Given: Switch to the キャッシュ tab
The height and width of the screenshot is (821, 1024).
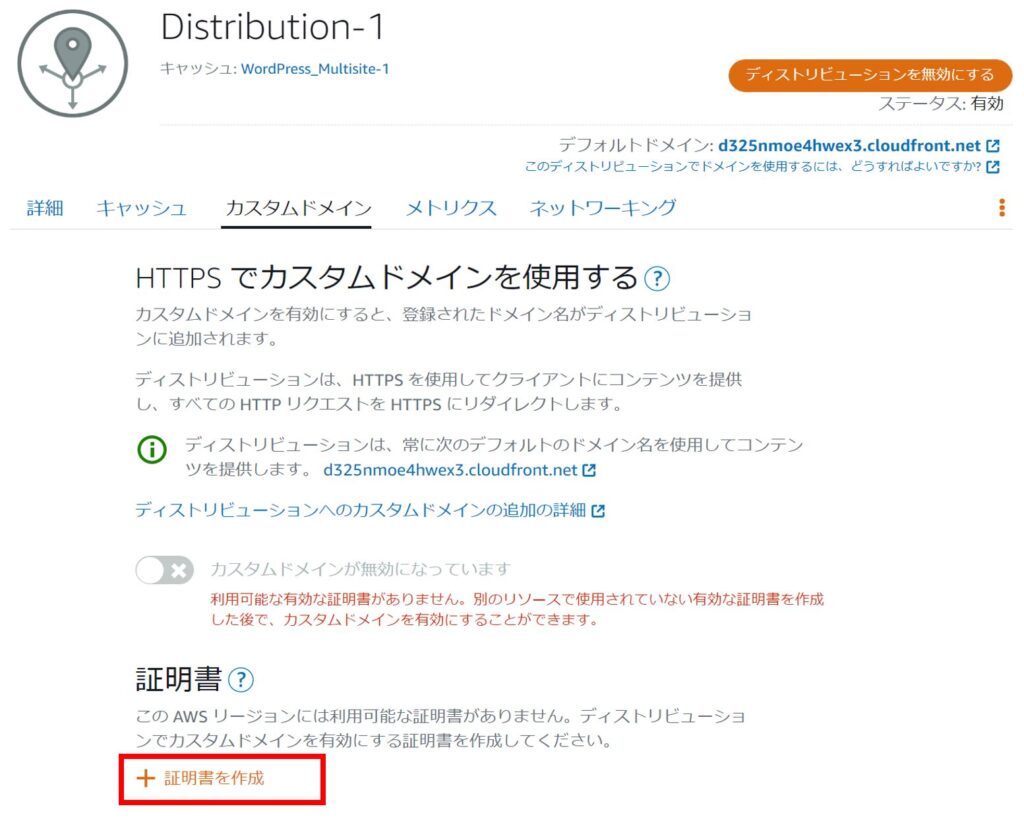Looking at the screenshot, I should [141, 208].
